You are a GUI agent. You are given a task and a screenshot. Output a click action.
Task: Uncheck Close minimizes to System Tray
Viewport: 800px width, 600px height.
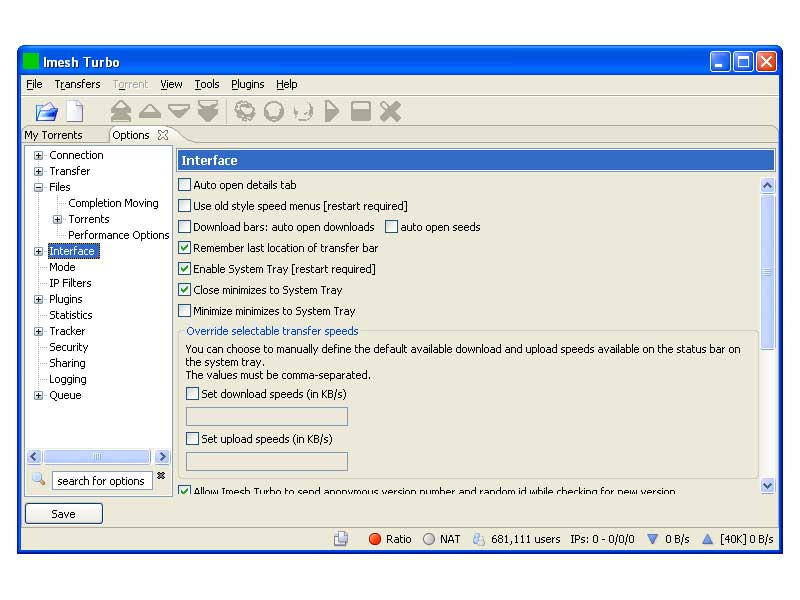184,290
